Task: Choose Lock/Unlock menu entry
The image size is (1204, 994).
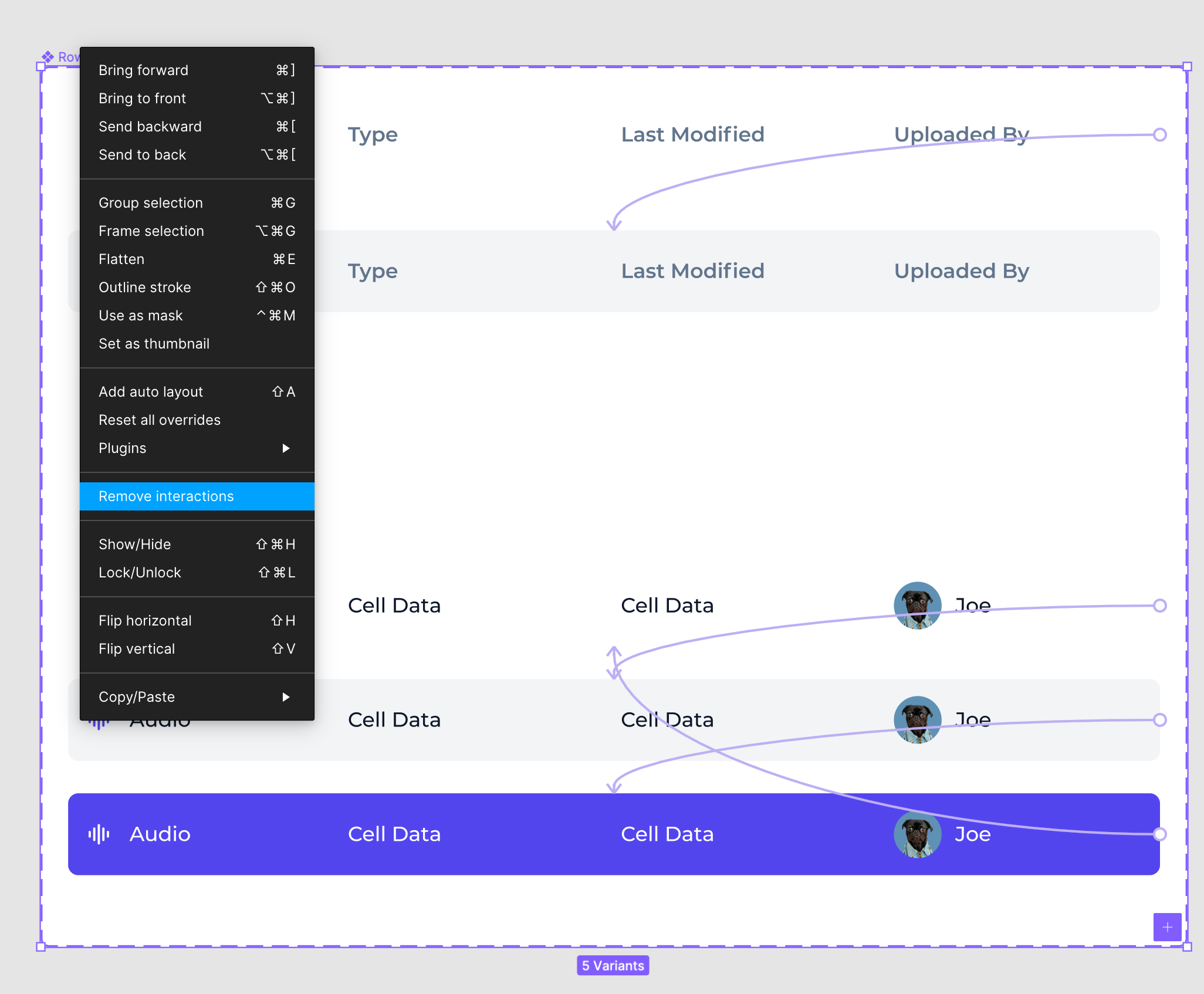Action: click(x=197, y=573)
